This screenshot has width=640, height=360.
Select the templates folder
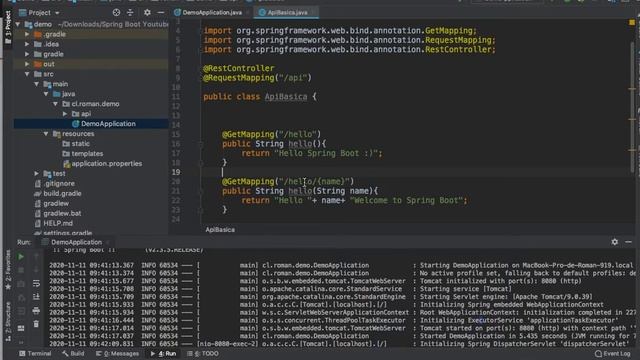[82, 153]
